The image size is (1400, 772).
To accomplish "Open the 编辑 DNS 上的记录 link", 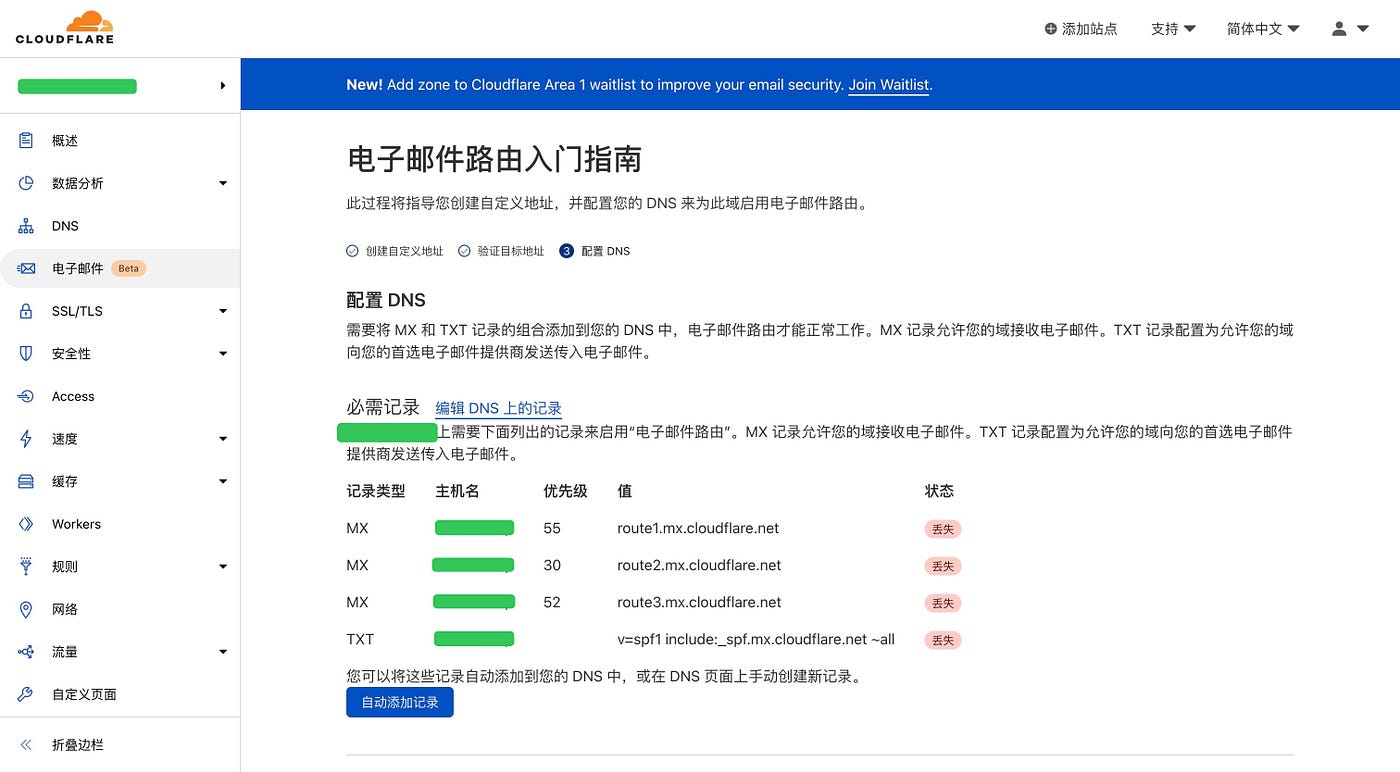I will coord(498,408).
